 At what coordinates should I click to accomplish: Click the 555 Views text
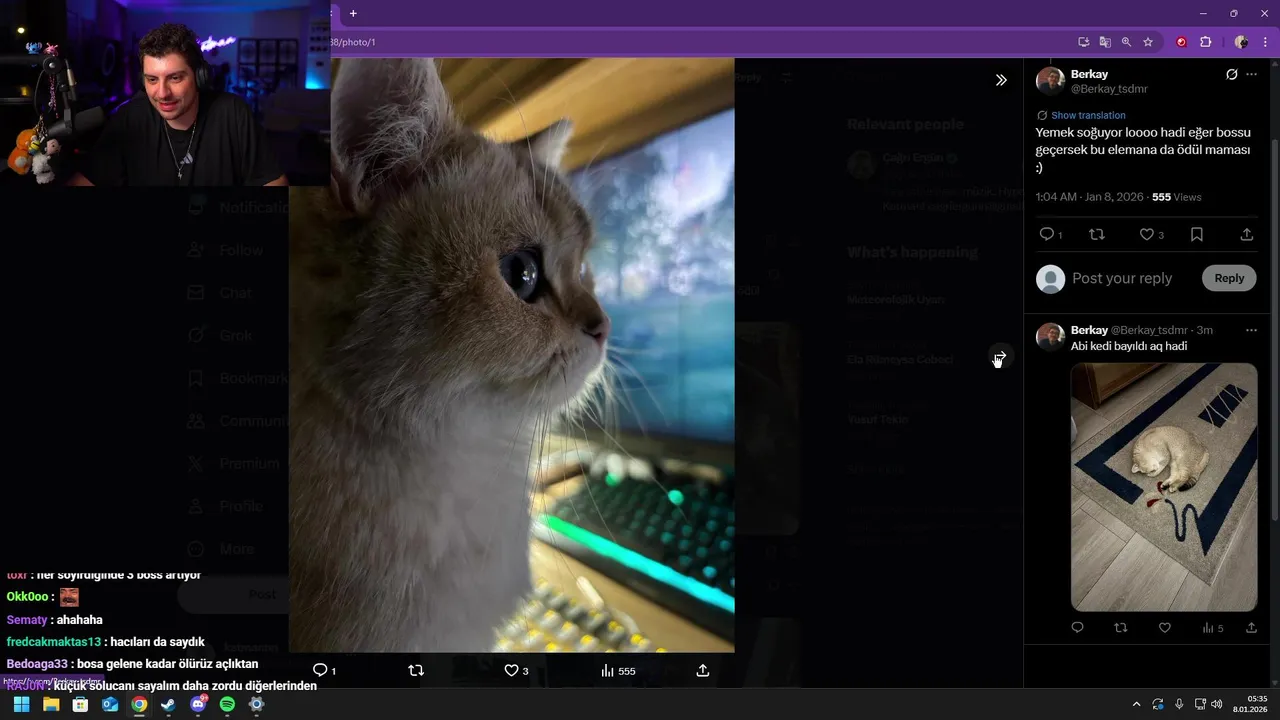coord(1177,197)
